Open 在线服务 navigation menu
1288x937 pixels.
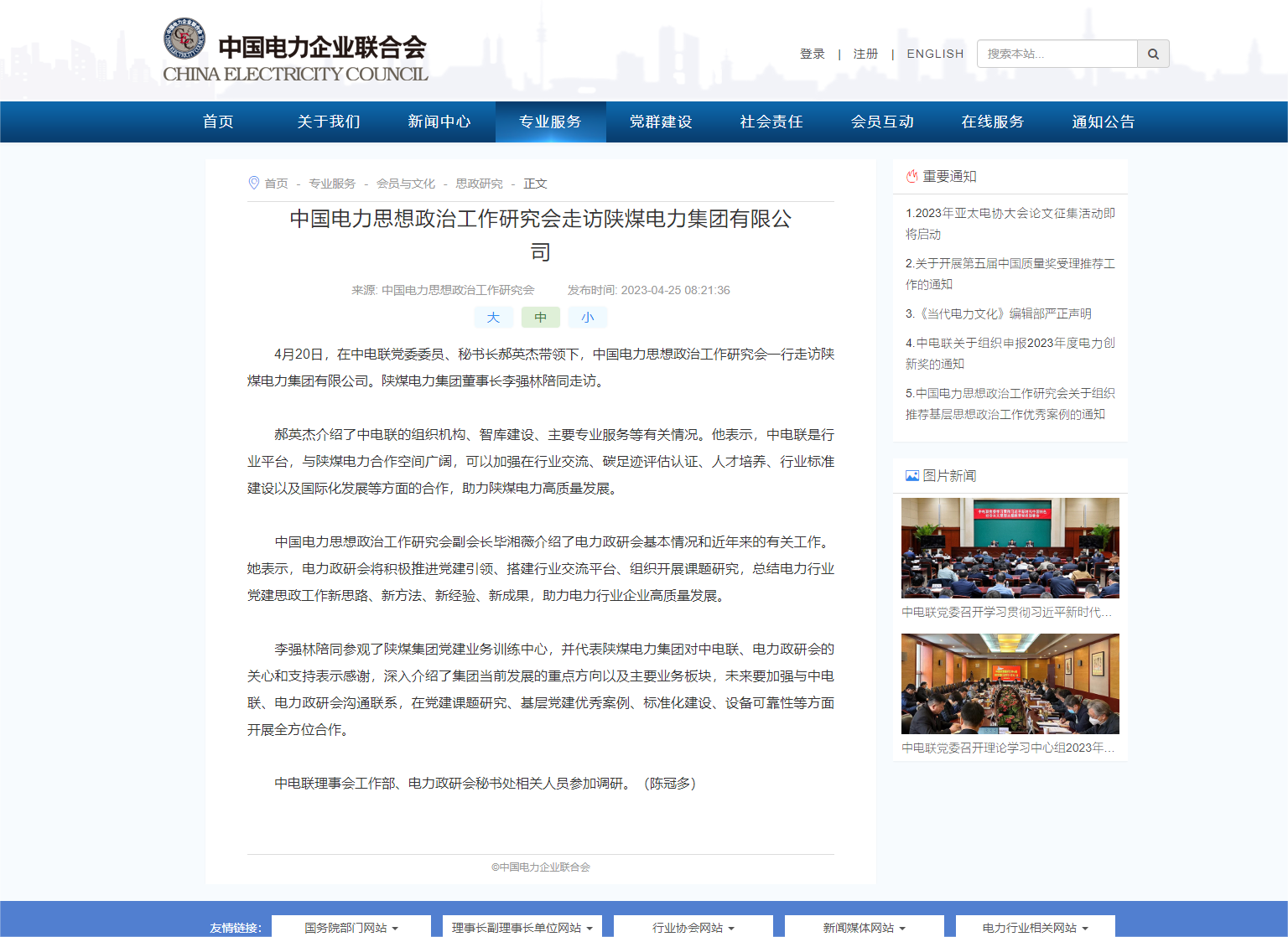click(993, 122)
